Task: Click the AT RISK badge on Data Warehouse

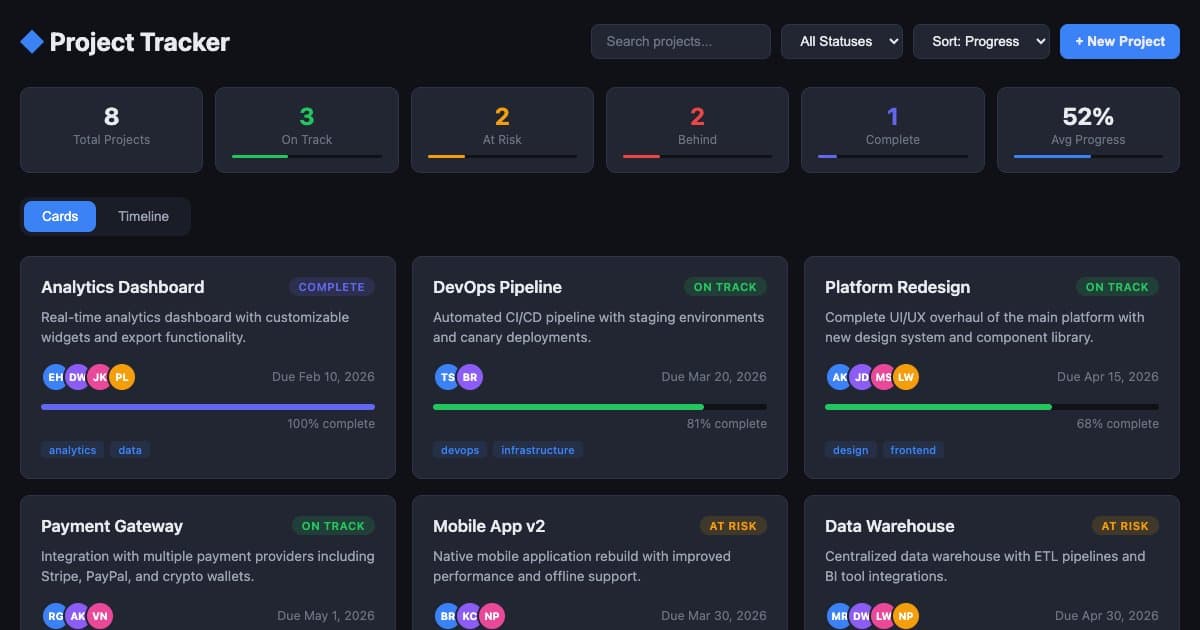Action: pos(1125,526)
